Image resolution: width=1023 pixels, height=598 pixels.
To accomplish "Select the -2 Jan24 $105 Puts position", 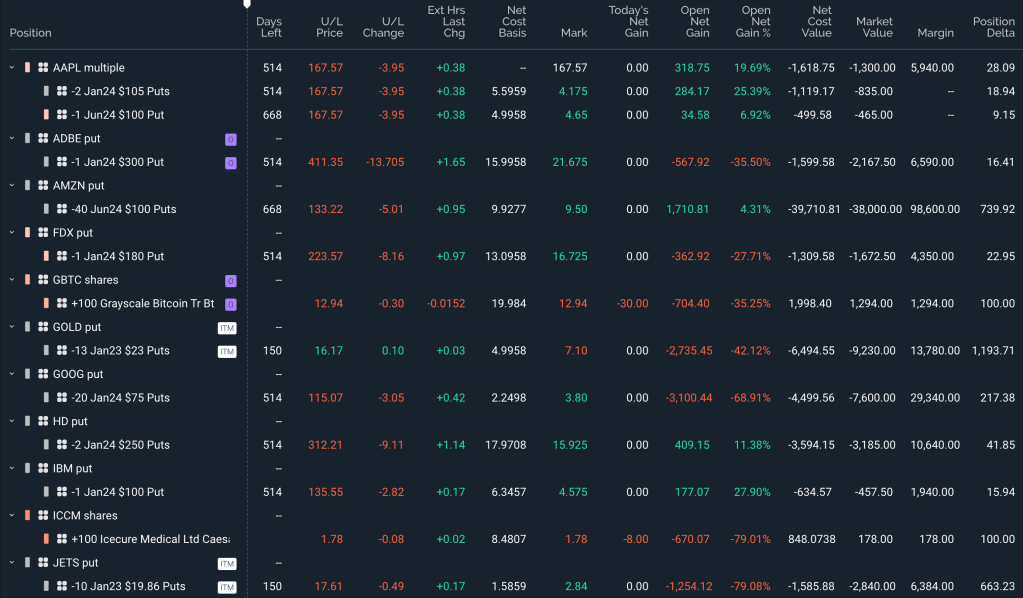I will coord(120,92).
